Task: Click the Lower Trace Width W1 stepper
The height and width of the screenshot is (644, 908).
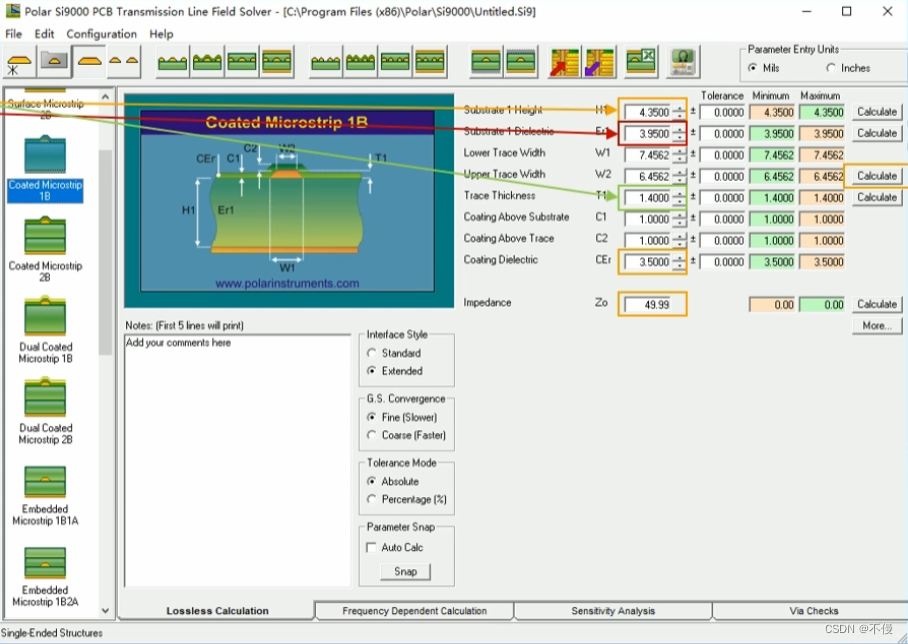Action: 679,155
